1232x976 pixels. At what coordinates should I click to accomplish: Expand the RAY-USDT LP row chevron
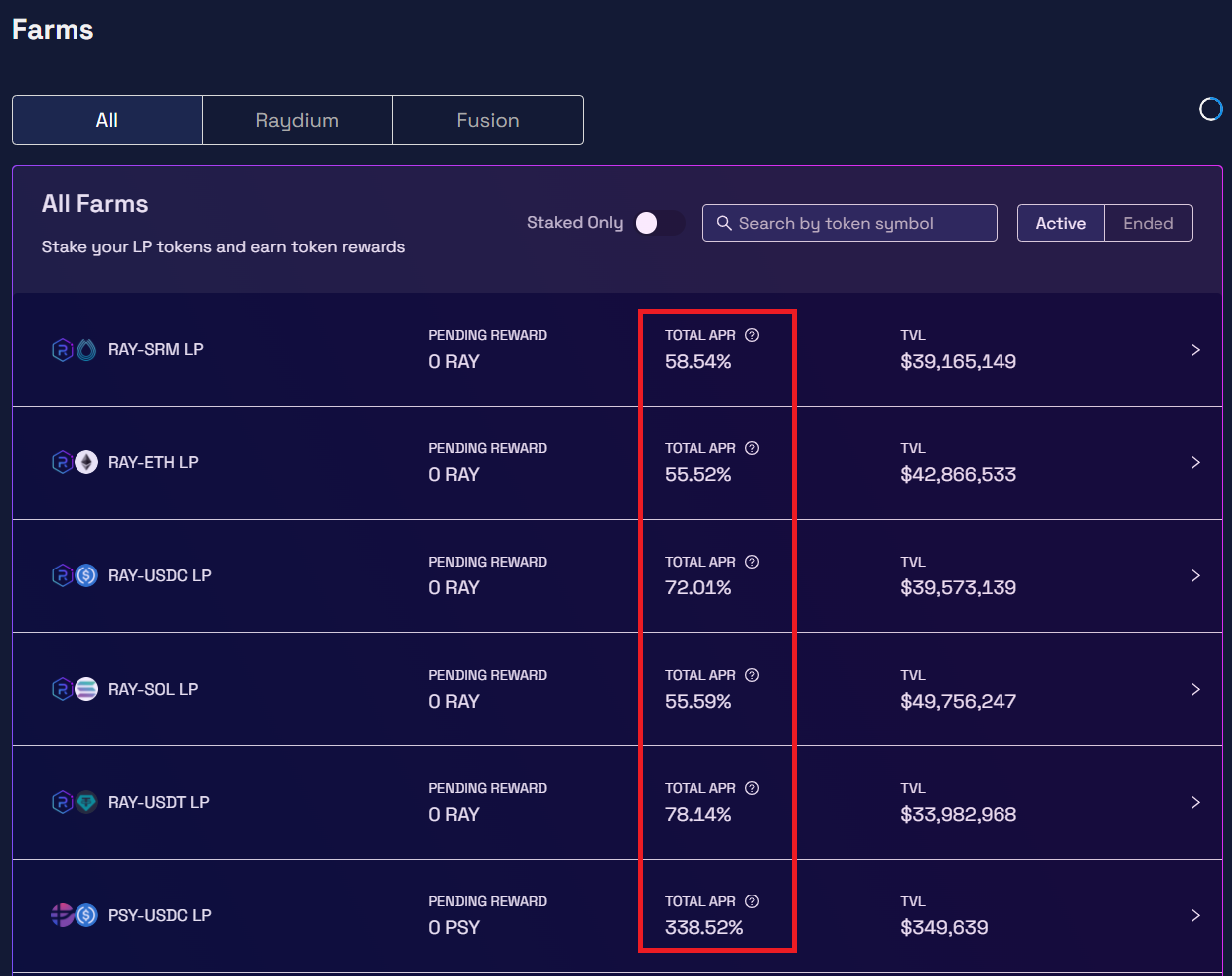click(x=1195, y=803)
